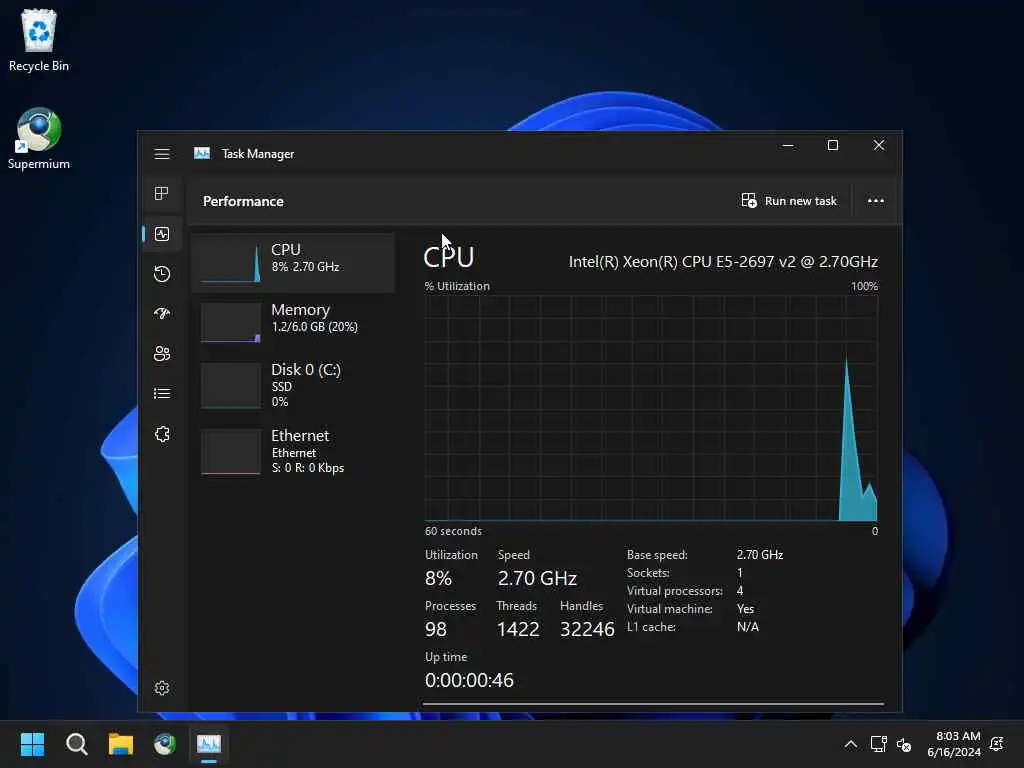
Task: Select the Disk 0 (C:) resource entry
Action: point(293,385)
